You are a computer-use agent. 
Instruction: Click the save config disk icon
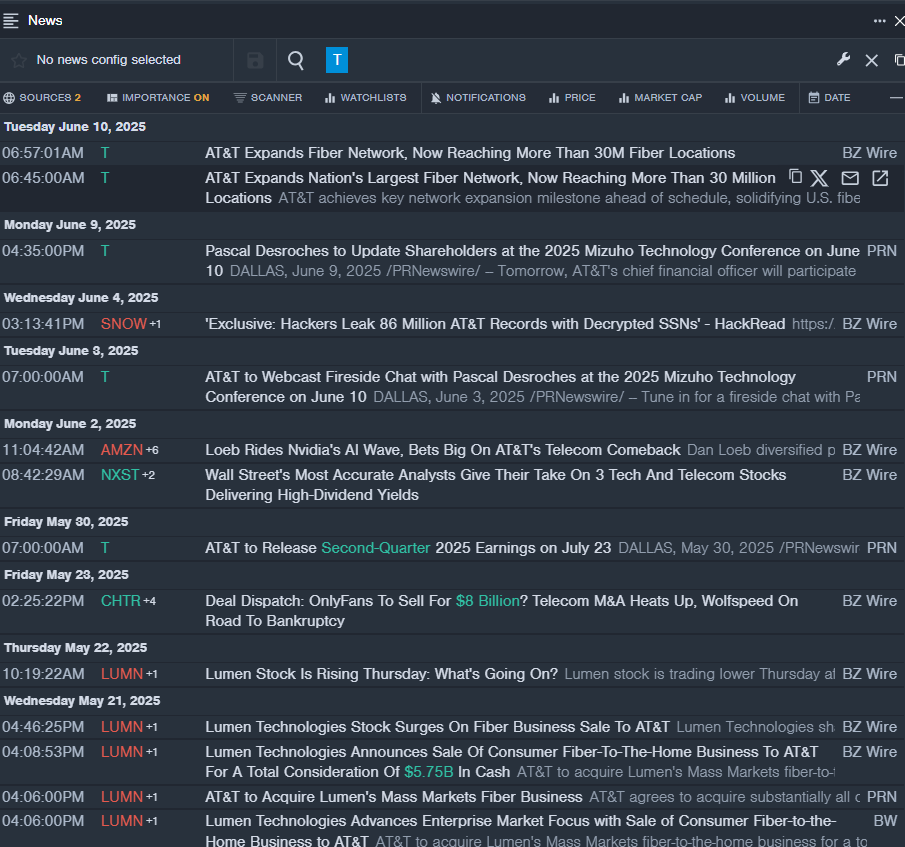(x=255, y=60)
